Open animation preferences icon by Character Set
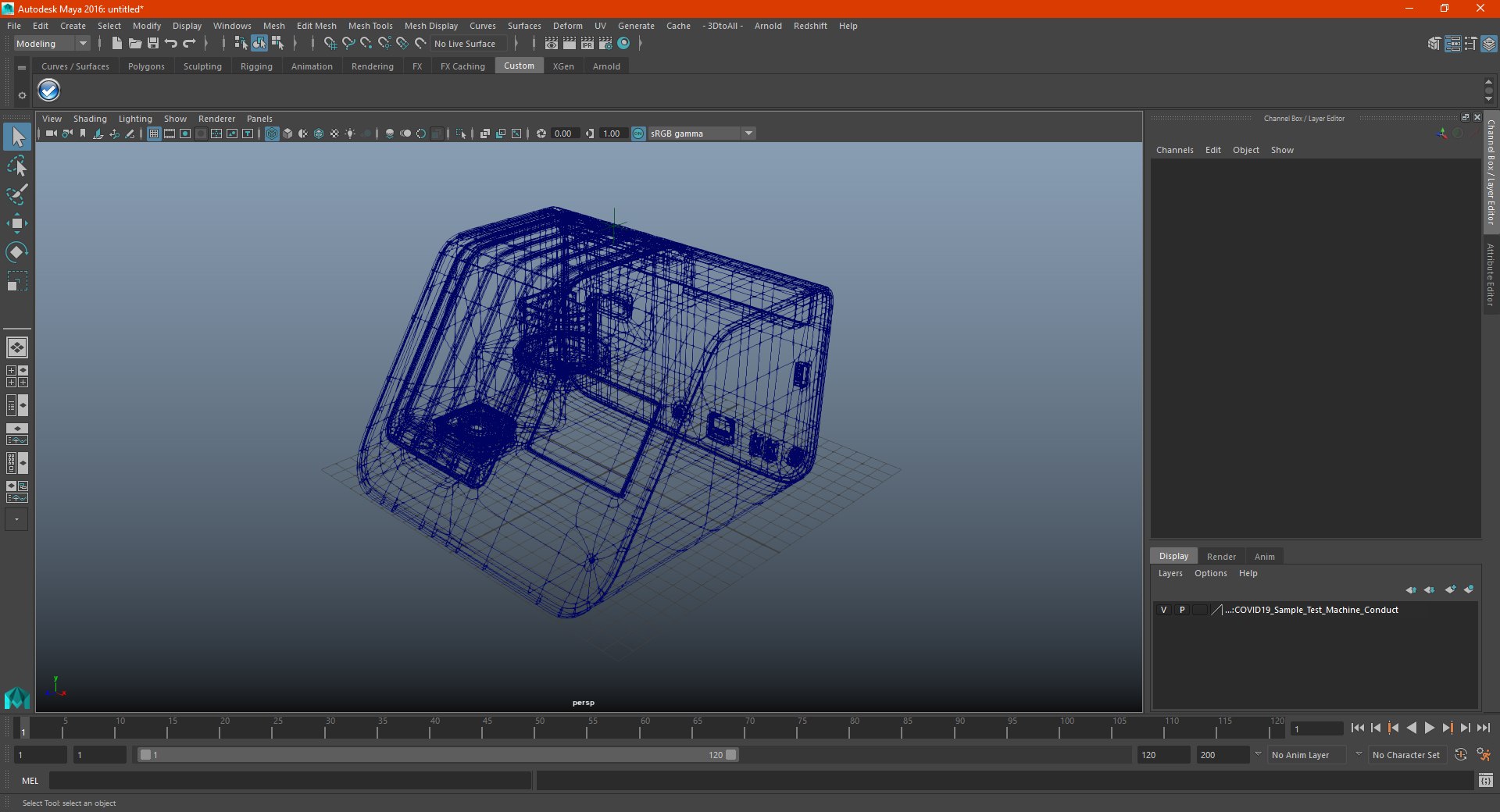This screenshot has width=1500, height=812. tap(1484, 755)
